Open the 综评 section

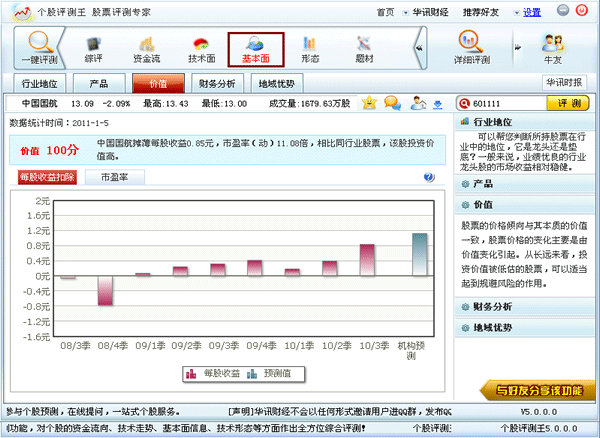93,50
